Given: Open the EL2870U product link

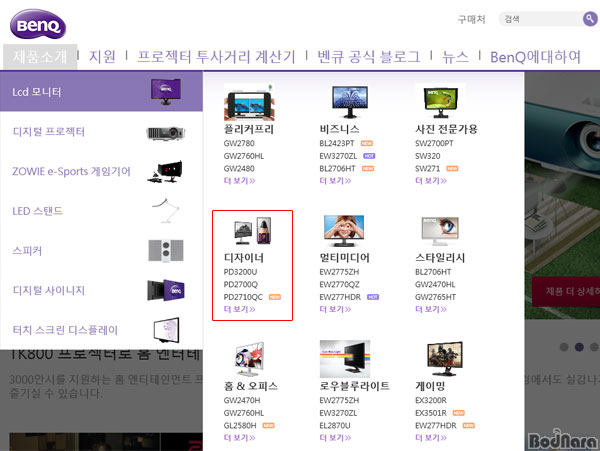Looking at the screenshot, I should click(x=335, y=426).
